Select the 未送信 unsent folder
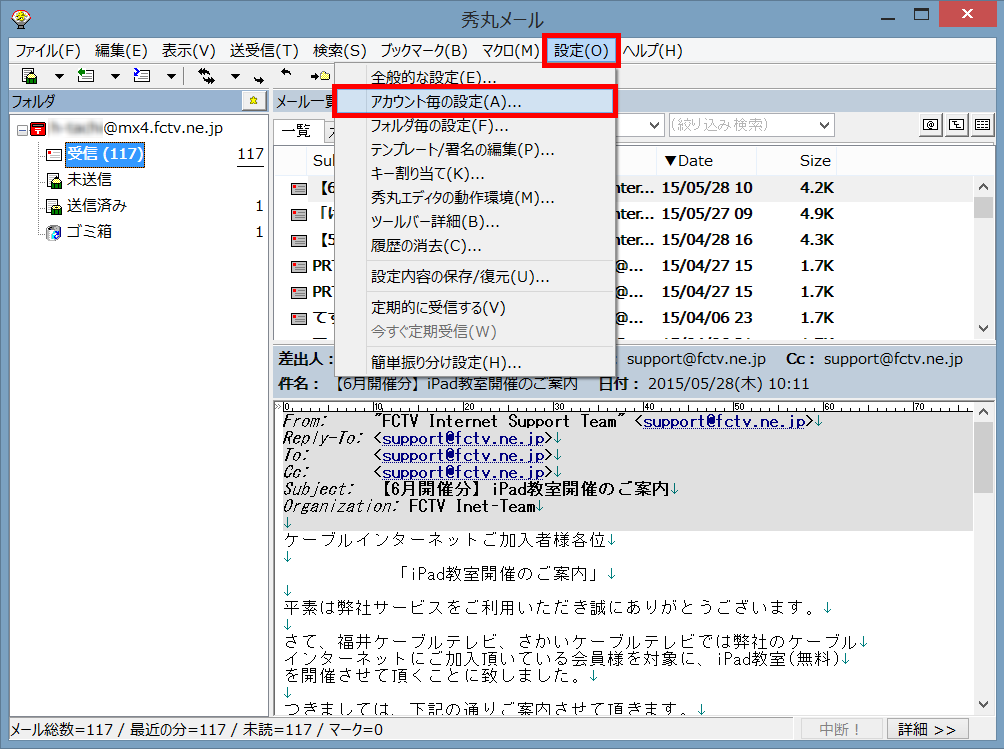The image size is (1004, 749). [89, 180]
